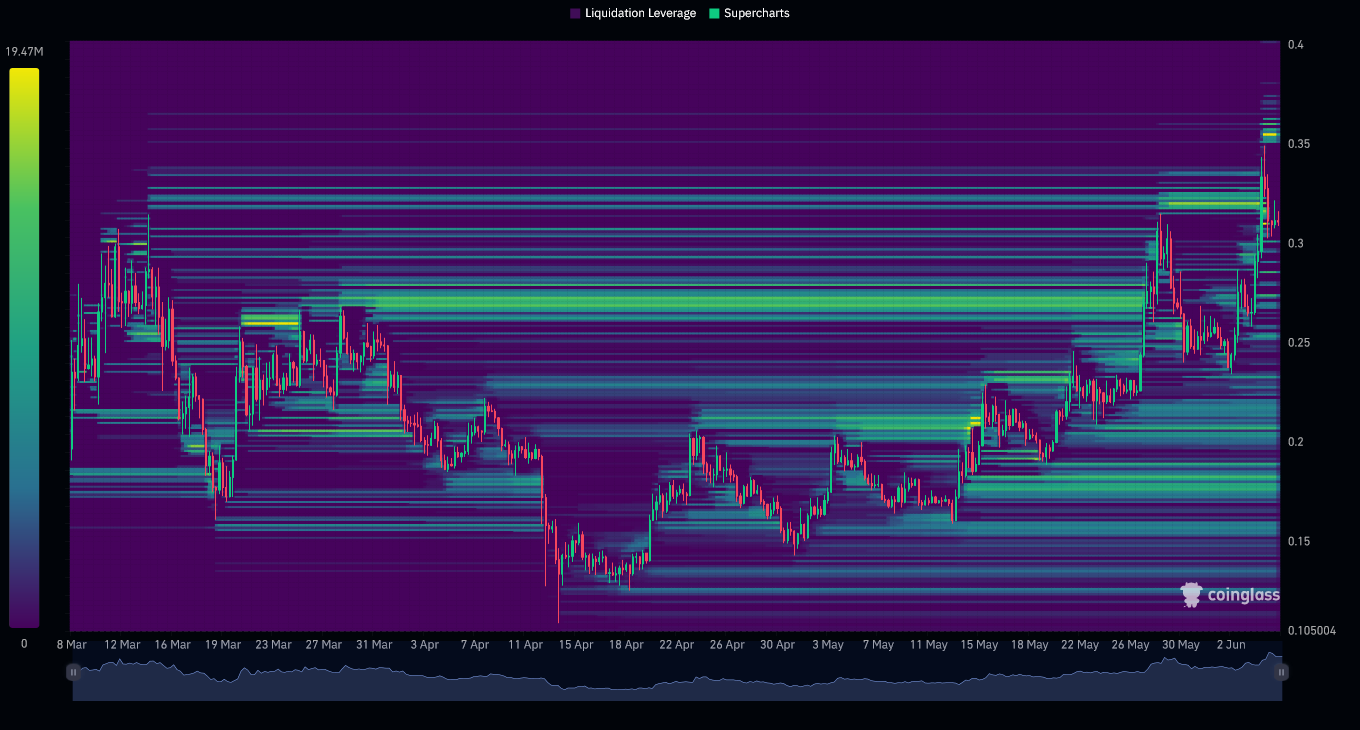The height and width of the screenshot is (730, 1360).
Task: Click the 15 May date label
Action: pos(979,645)
